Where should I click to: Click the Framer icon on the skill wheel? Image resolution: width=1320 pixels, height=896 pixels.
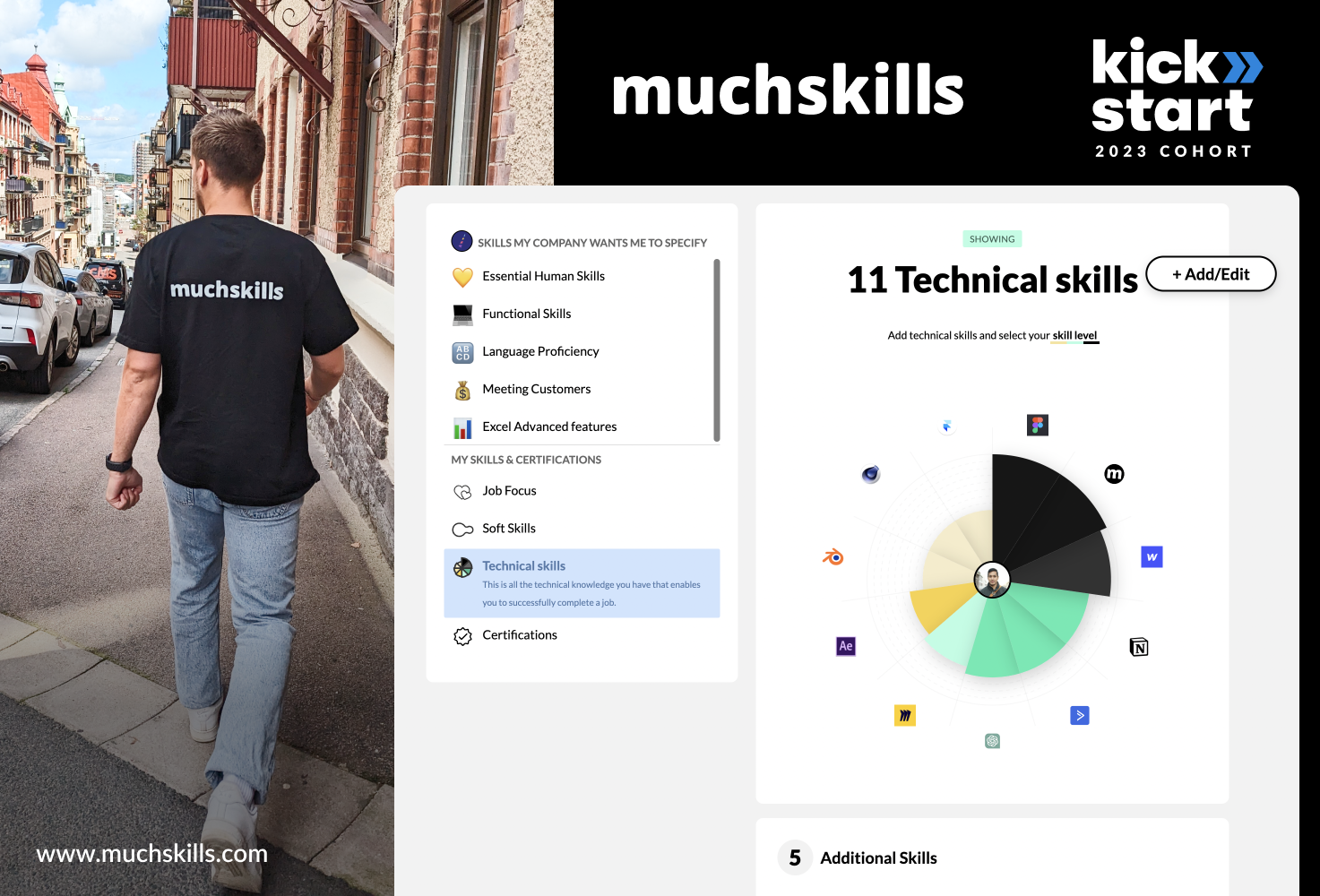click(x=946, y=426)
